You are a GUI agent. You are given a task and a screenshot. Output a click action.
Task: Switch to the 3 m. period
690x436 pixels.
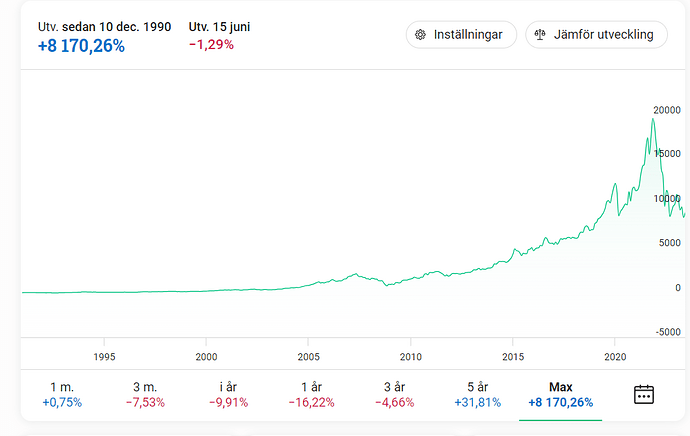(x=145, y=394)
